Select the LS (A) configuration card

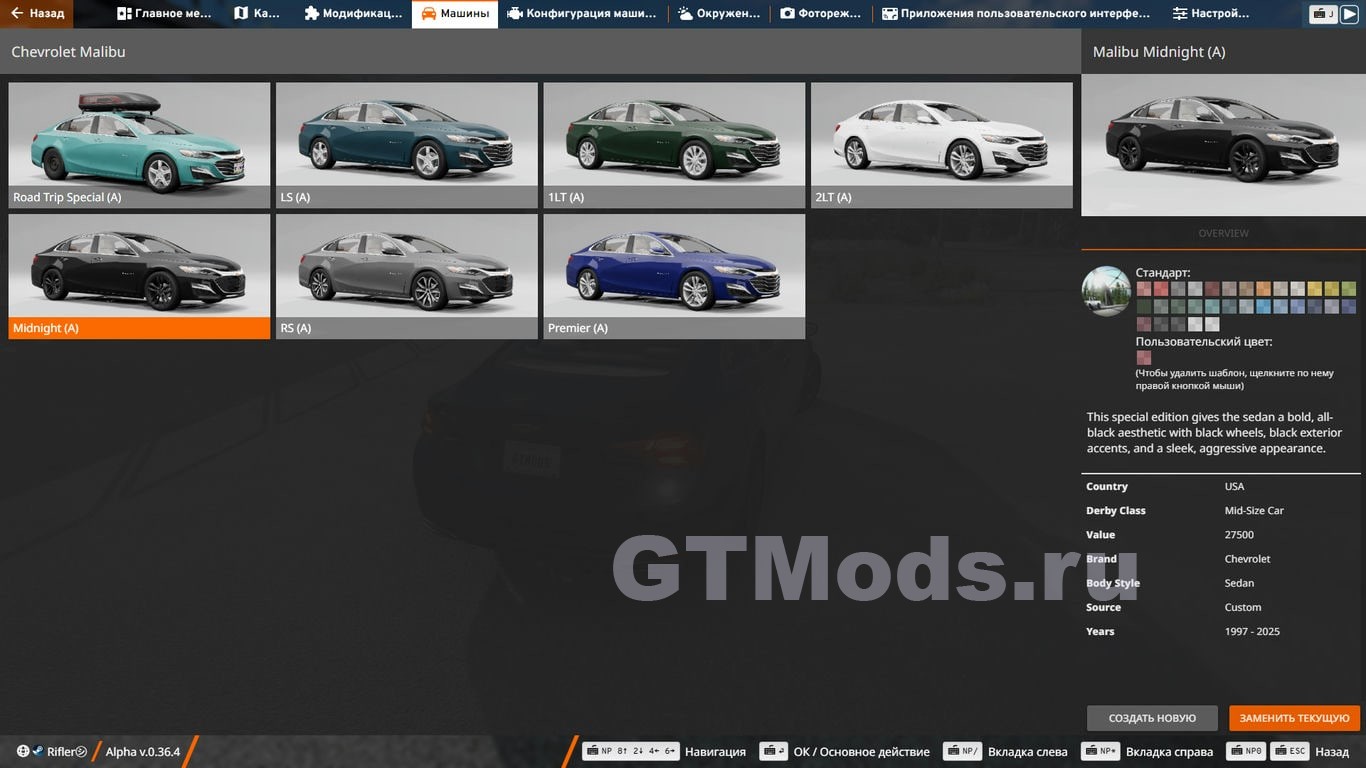coord(407,145)
